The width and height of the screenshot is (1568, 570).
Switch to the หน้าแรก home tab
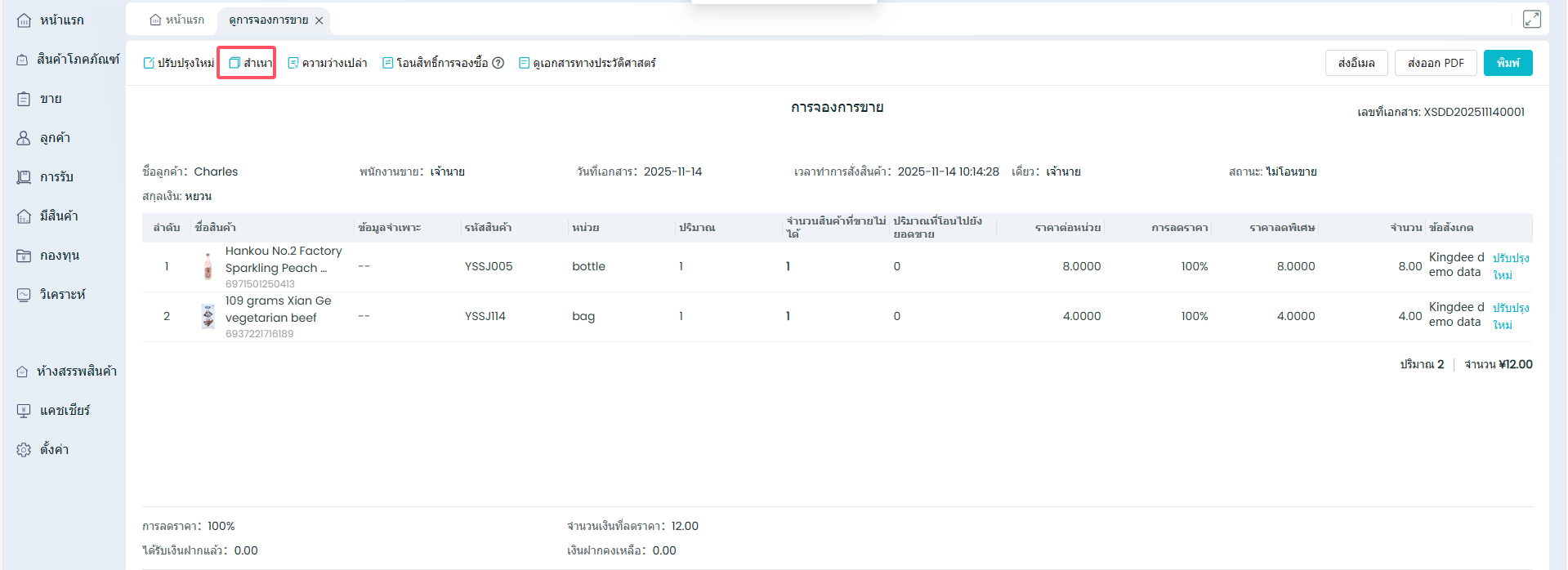pos(177,20)
